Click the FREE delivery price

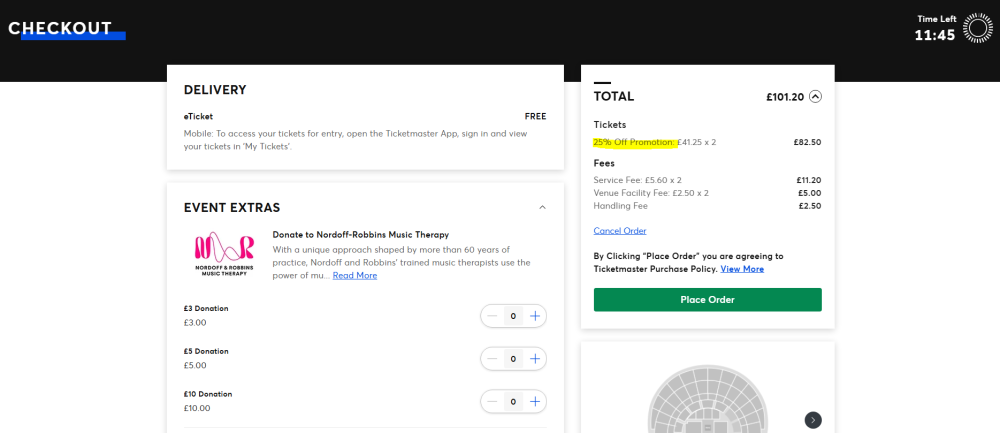point(536,117)
